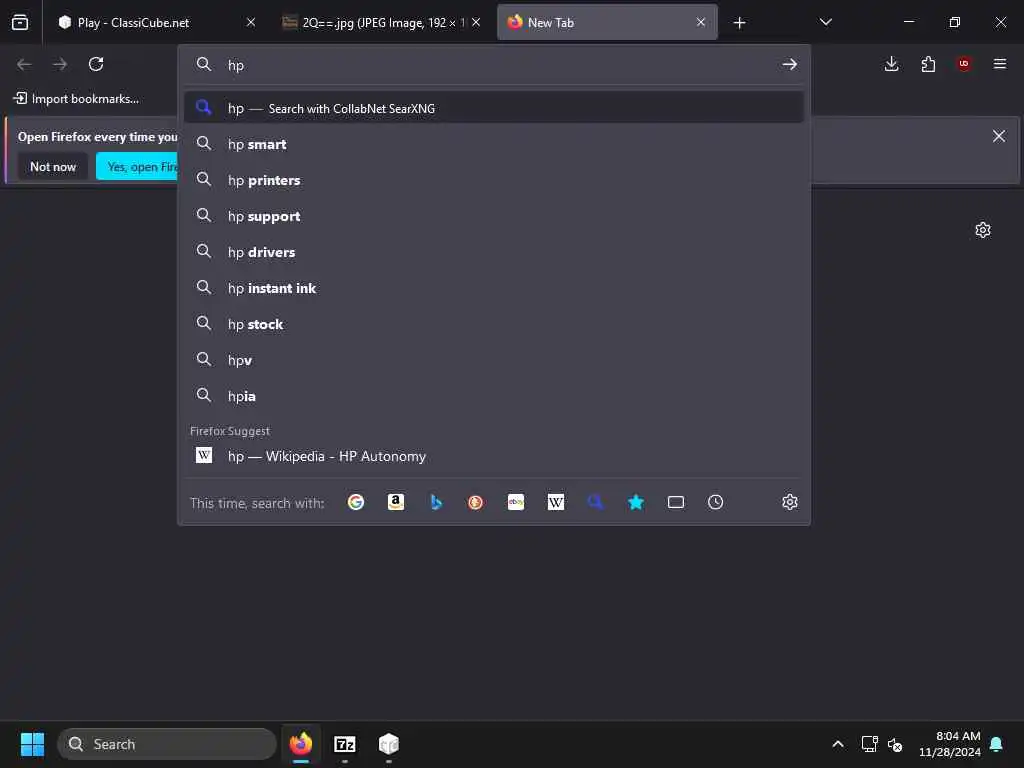This screenshot has height=768, width=1024.
Task: Open clock showing 8:04 AM
Action: [950, 744]
